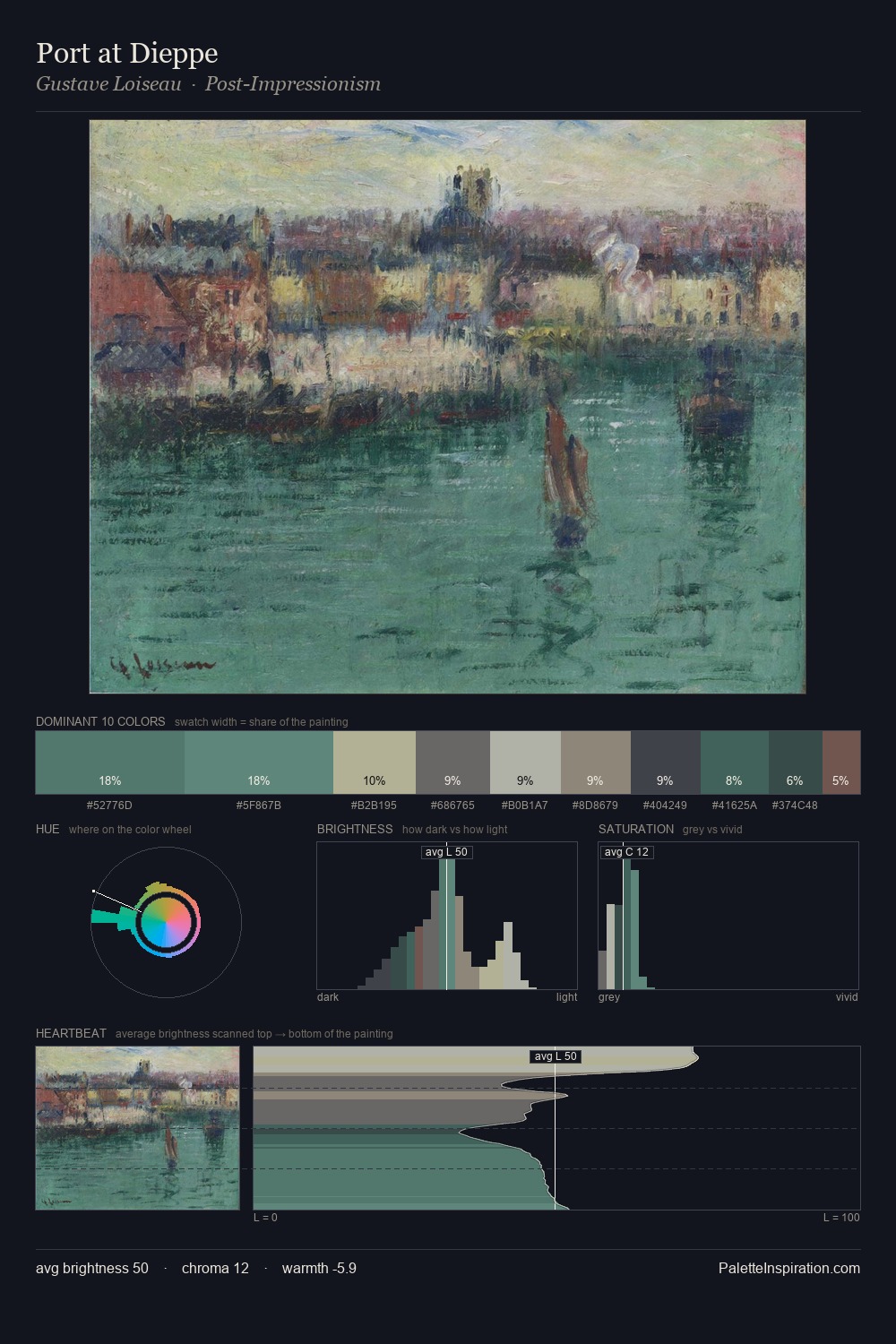Click the main Port at Dieppe painting
The image size is (896, 1344).
(447, 407)
